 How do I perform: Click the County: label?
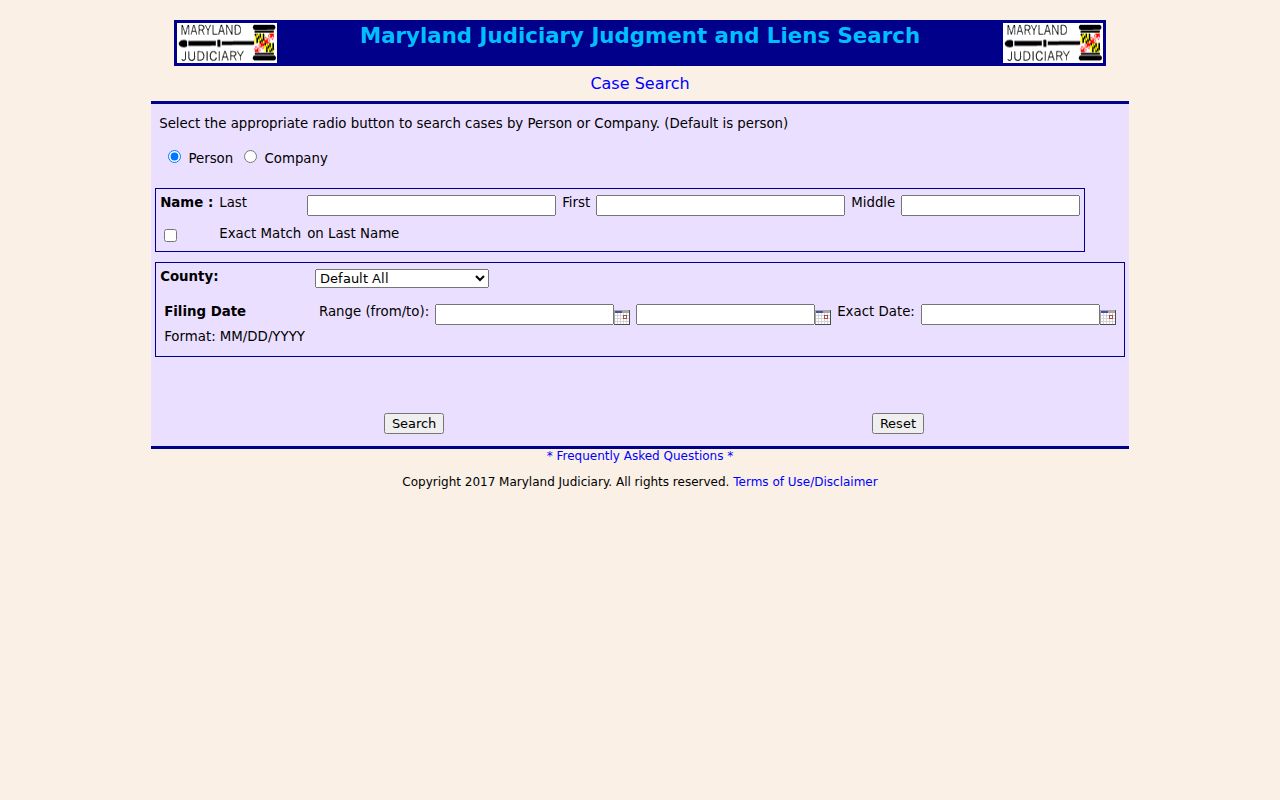coord(189,277)
